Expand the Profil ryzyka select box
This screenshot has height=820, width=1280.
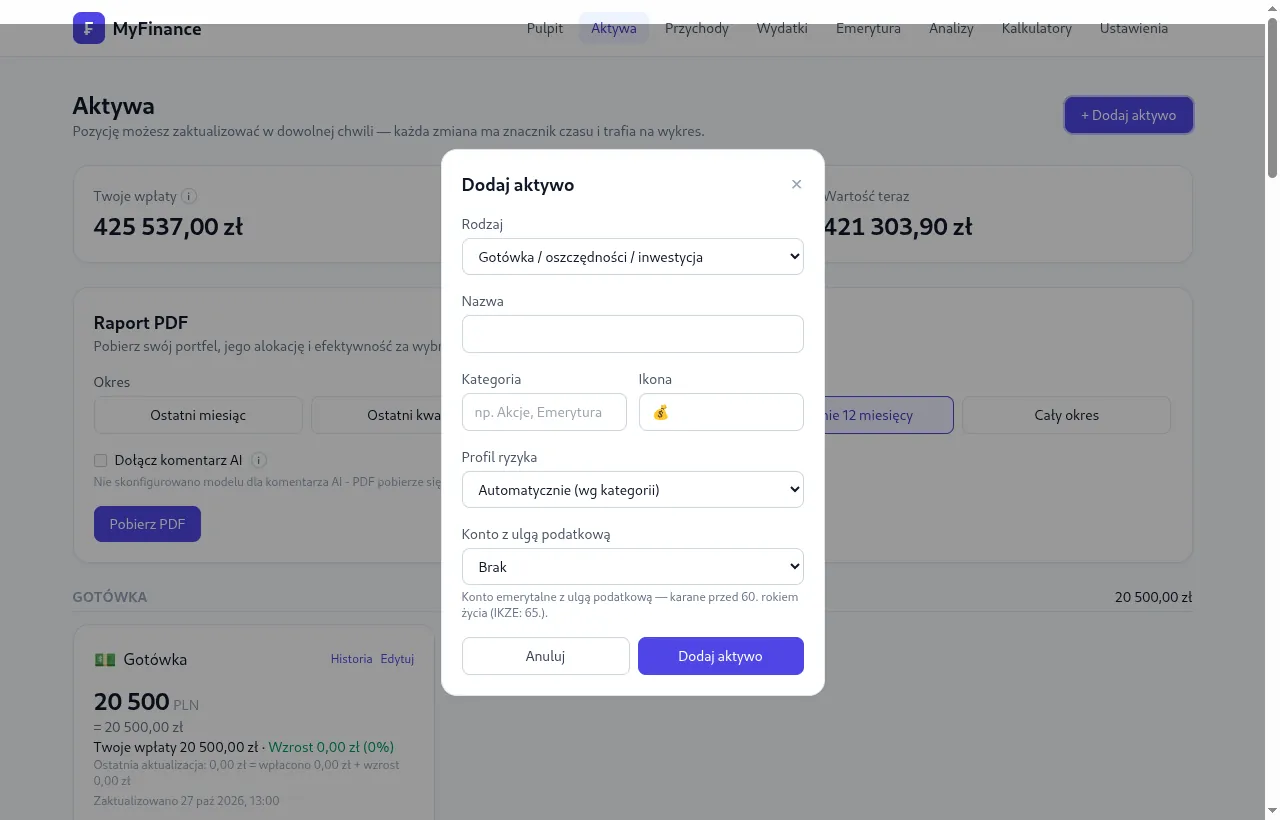coord(633,490)
